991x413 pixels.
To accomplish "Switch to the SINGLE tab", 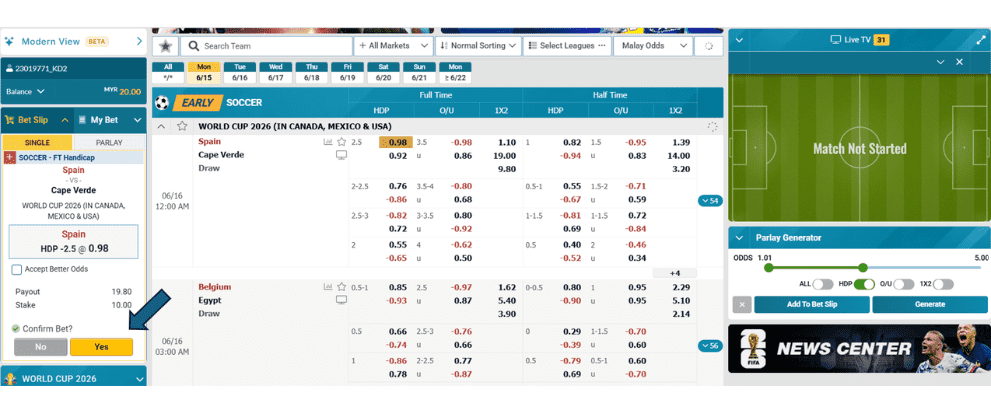I will (37, 142).
